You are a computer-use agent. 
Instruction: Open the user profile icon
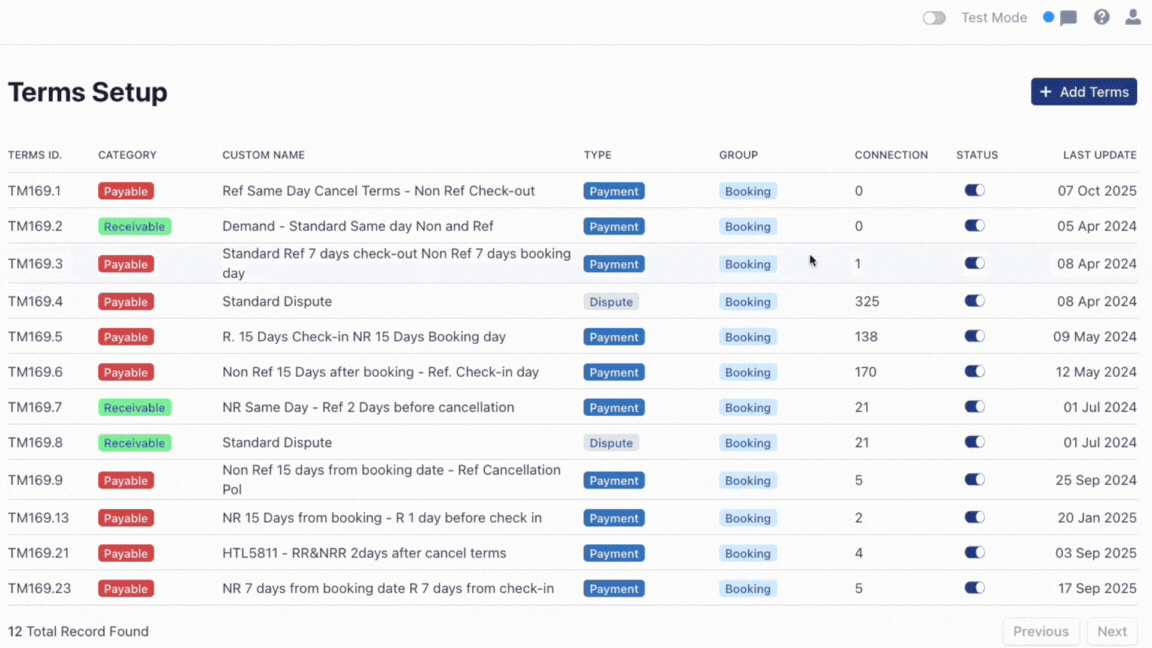1133,17
